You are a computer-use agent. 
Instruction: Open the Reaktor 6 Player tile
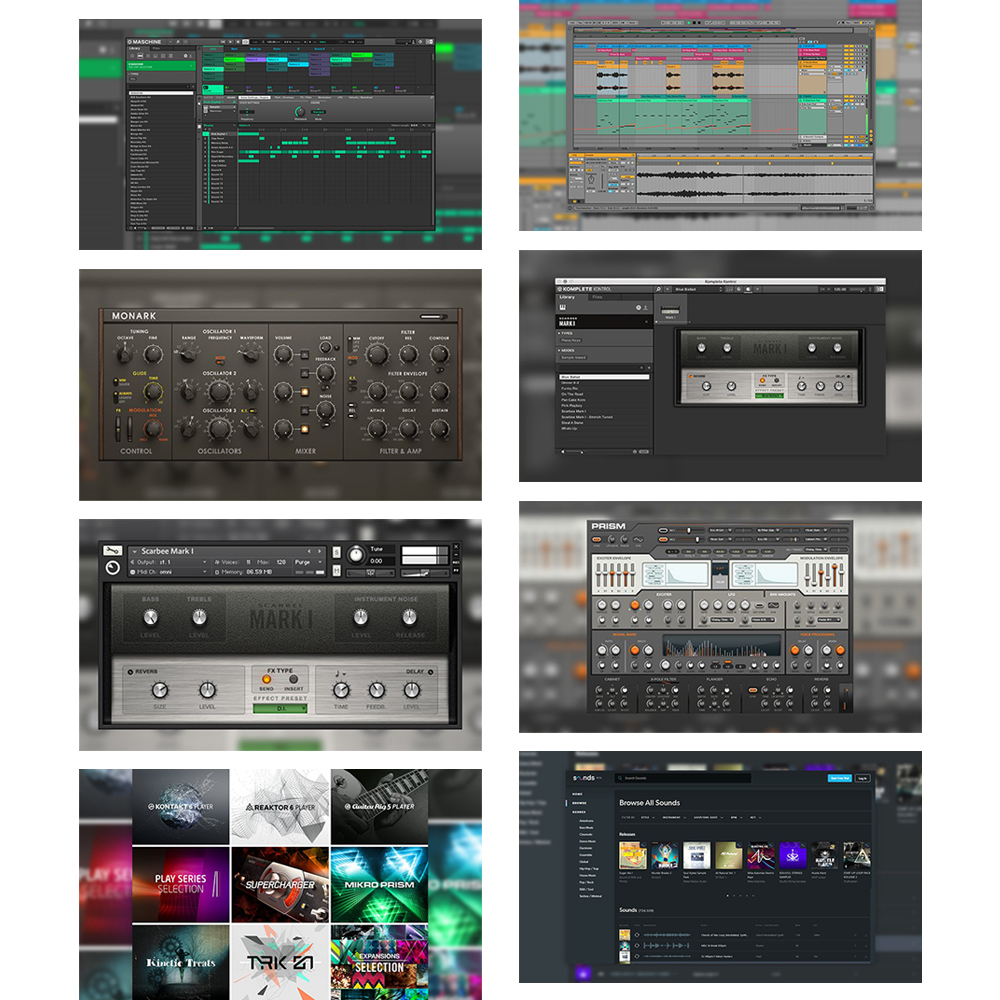(281, 807)
